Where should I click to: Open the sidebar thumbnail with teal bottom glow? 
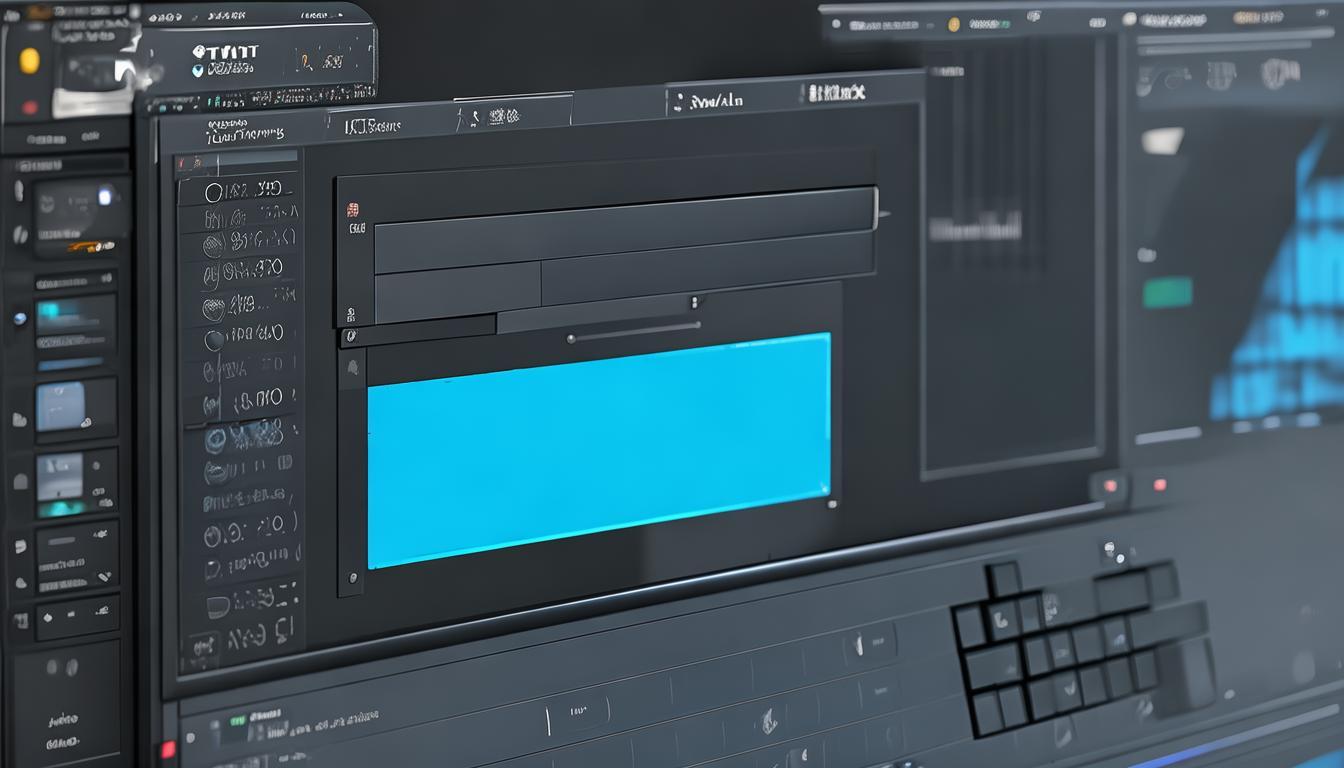tap(61, 485)
